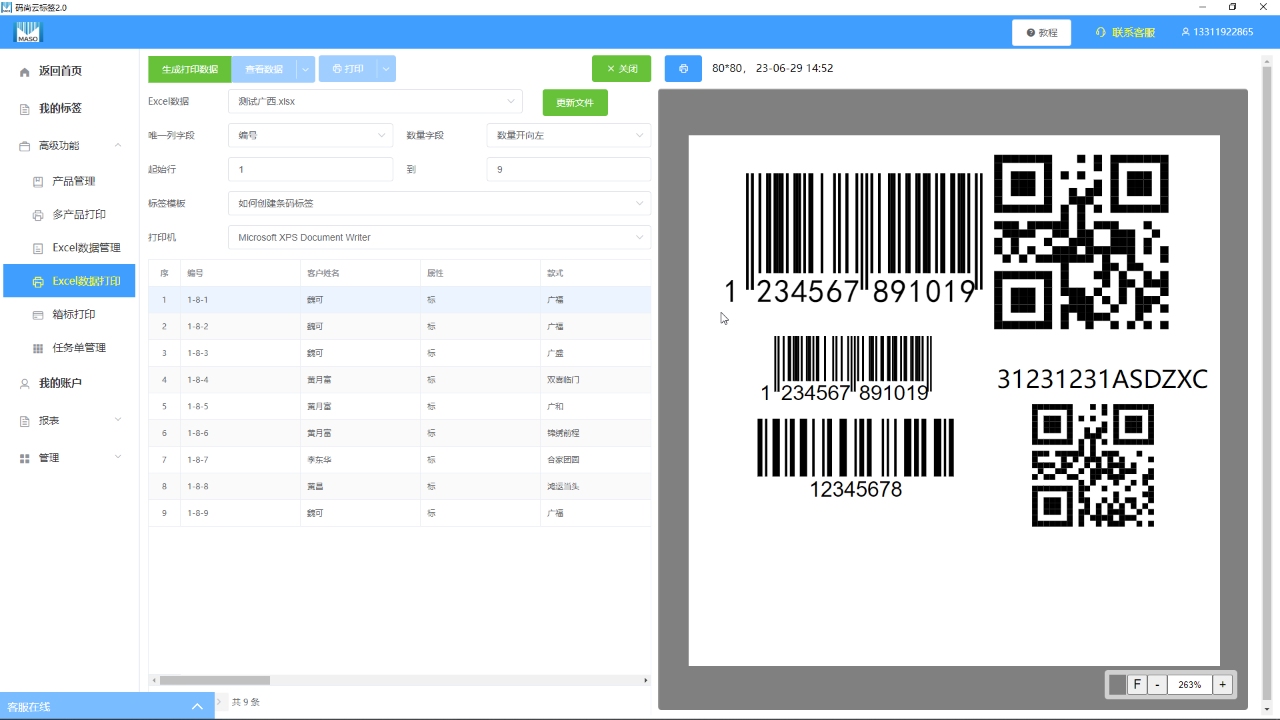This screenshot has width=1280, height=720.
Task: Open 箱标打印 in the sidebar
Action: click(x=74, y=315)
